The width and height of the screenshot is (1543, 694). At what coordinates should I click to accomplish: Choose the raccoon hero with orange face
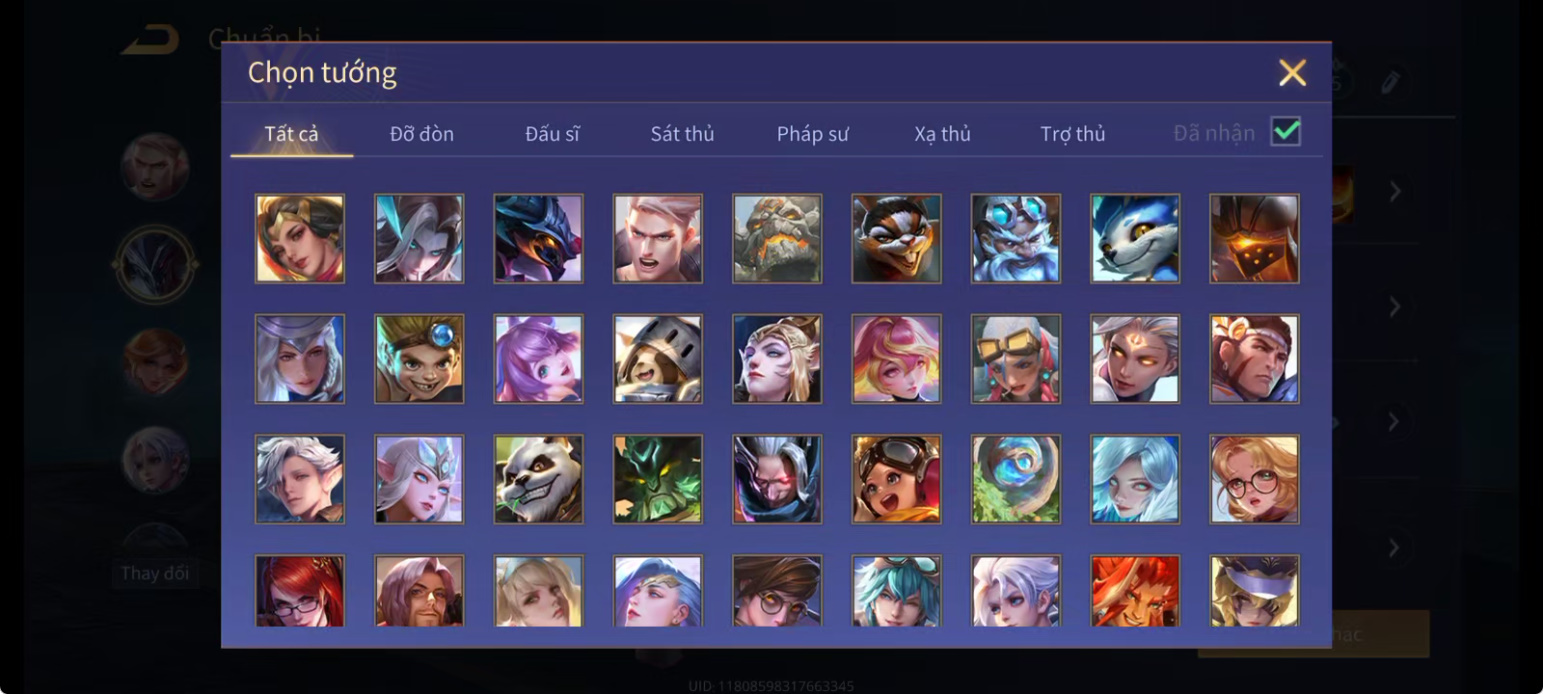[x=896, y=239]
